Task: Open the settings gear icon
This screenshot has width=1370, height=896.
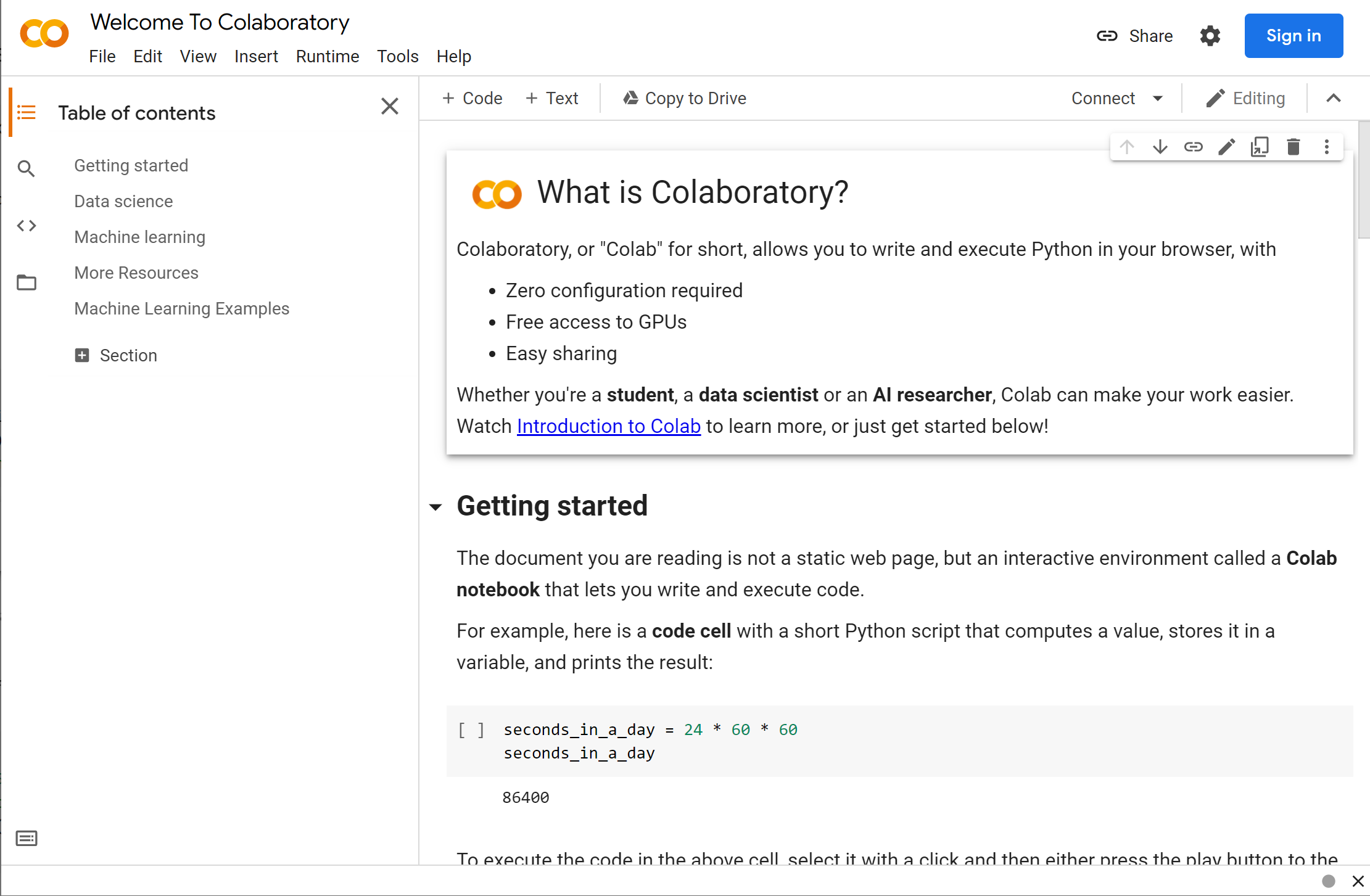Action: (1210, 36)
